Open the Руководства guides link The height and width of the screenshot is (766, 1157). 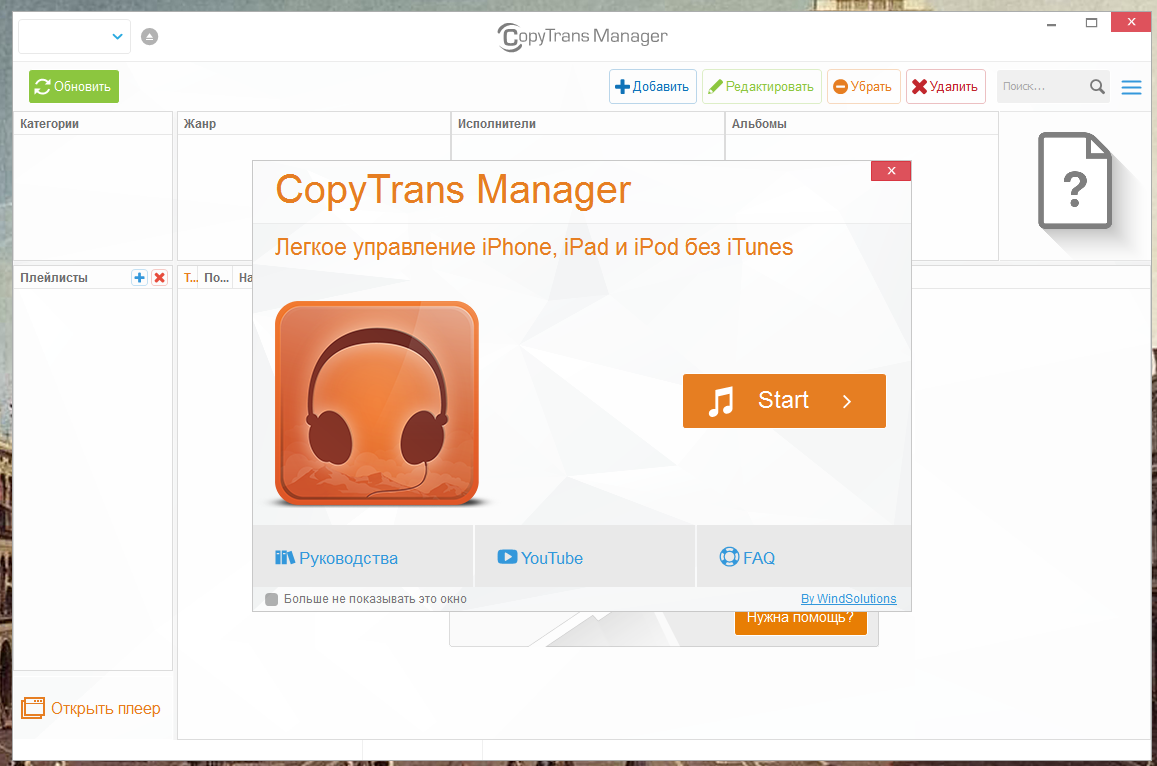pos(336,558)
